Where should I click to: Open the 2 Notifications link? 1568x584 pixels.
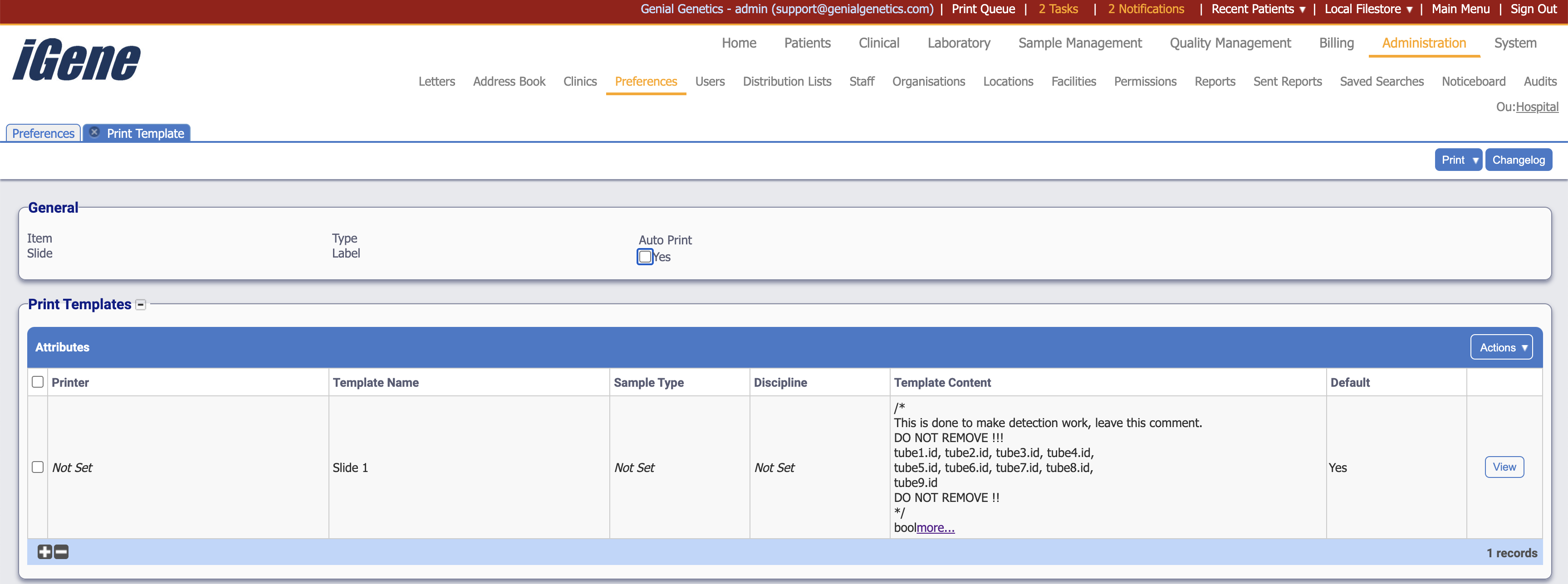coord(1145,9)
